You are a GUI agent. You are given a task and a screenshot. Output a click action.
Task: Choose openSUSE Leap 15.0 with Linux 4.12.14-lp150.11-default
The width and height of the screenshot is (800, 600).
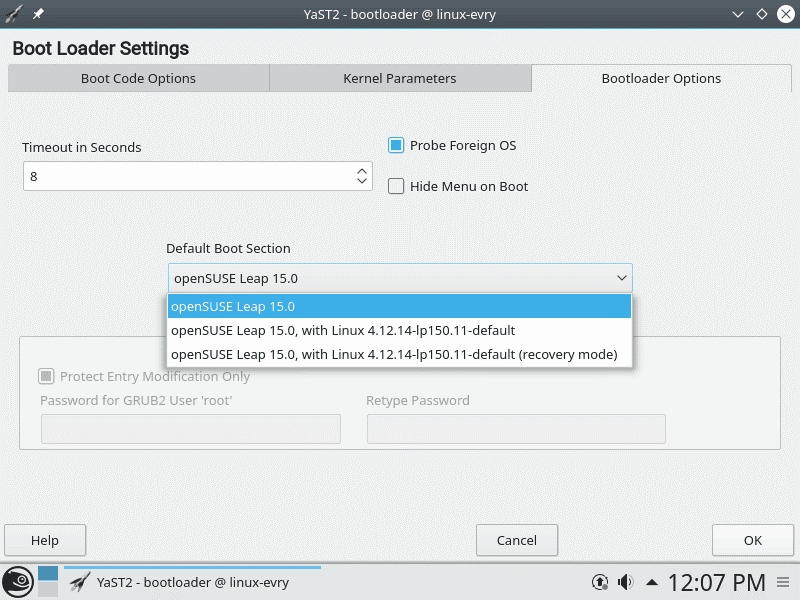(x=343, y=330)
